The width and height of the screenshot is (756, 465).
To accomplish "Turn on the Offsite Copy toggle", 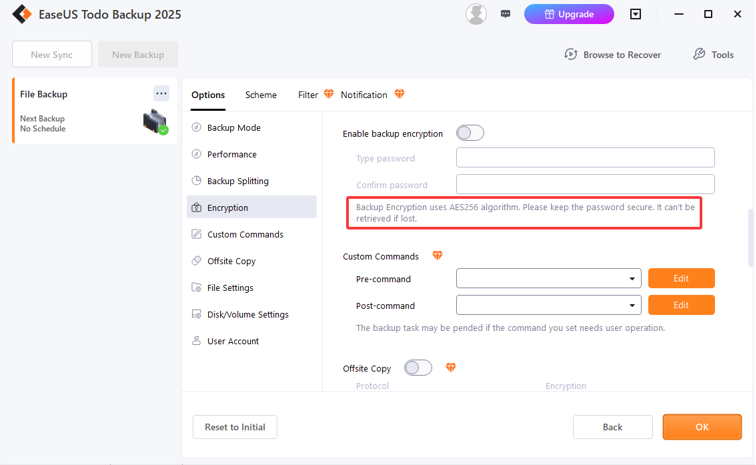I will (x=418, y=368).
